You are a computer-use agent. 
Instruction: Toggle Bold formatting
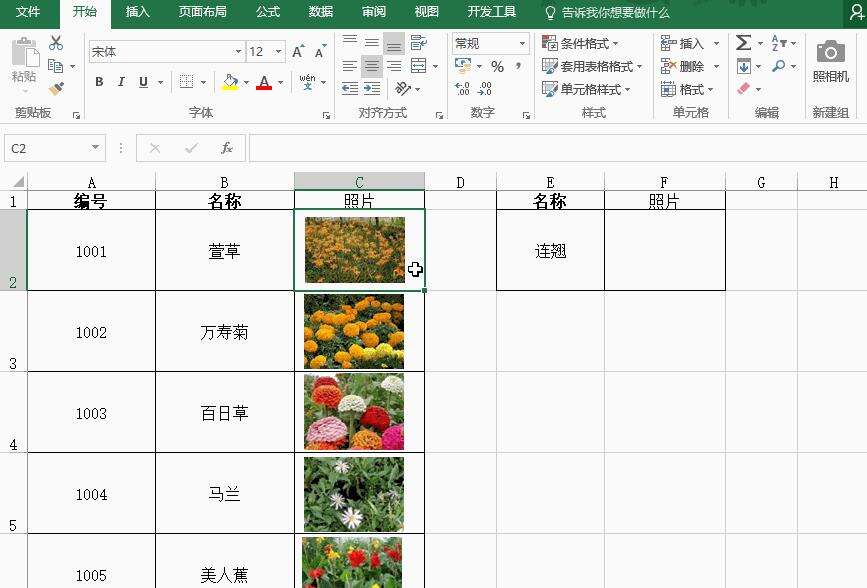point(99,82)
